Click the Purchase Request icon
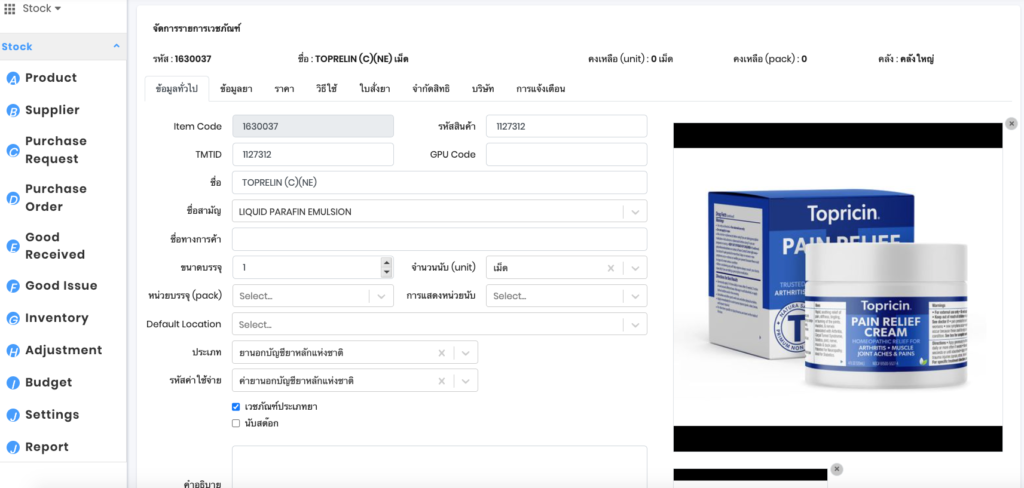 tap(14, 151)
